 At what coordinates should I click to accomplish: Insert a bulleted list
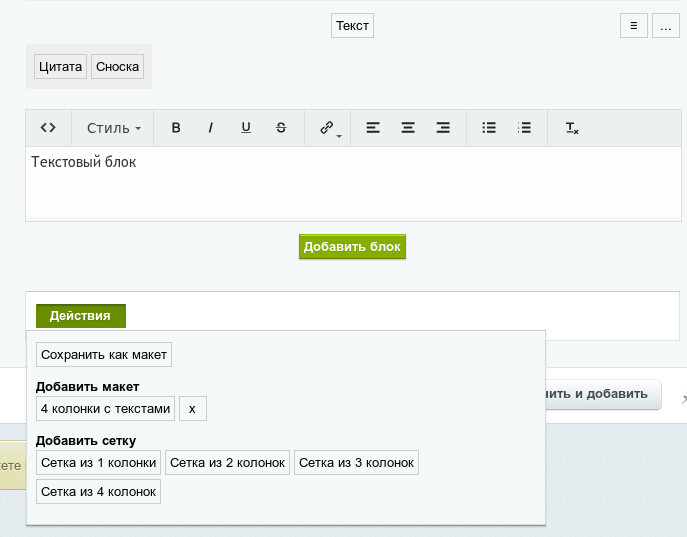(489, 128)
